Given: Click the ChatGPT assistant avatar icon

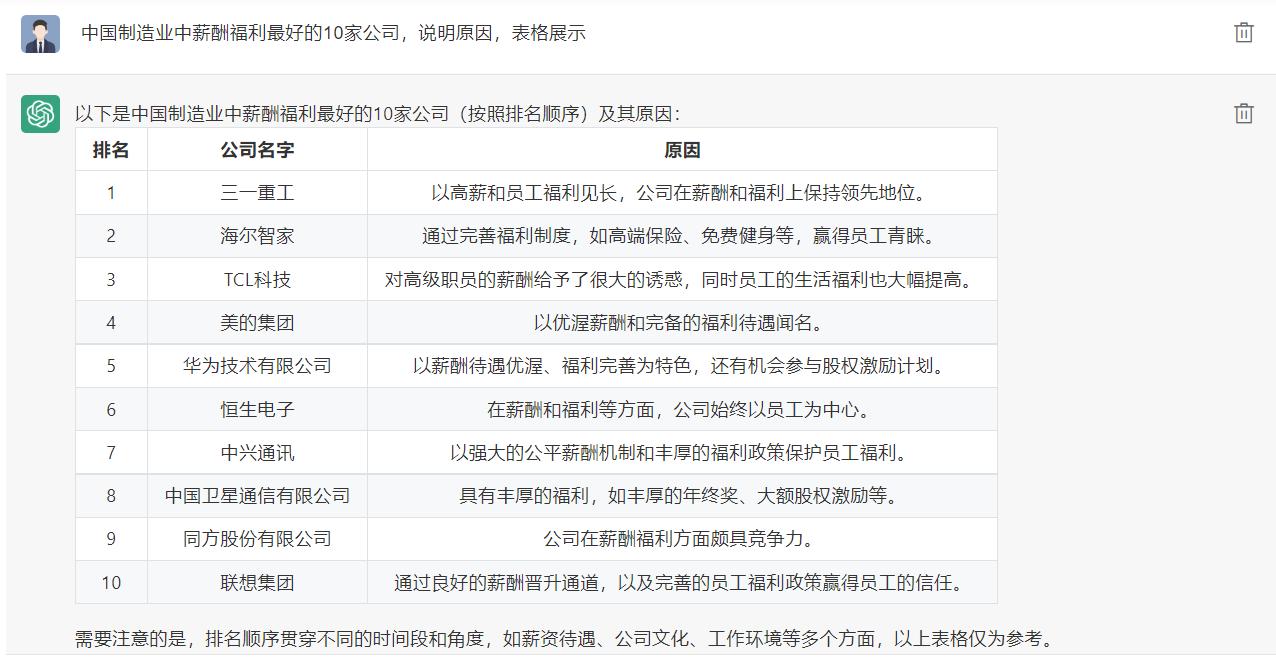Looking at the screenshot, I should click(40, 115).
